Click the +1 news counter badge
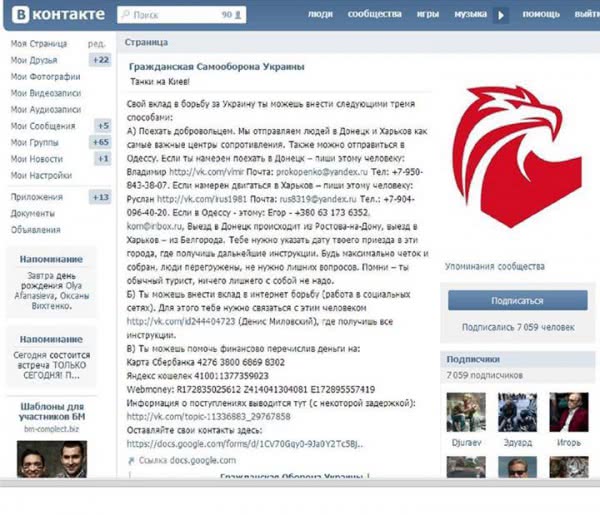The height and width of the screenshot is (515, 600). point(102,159)
